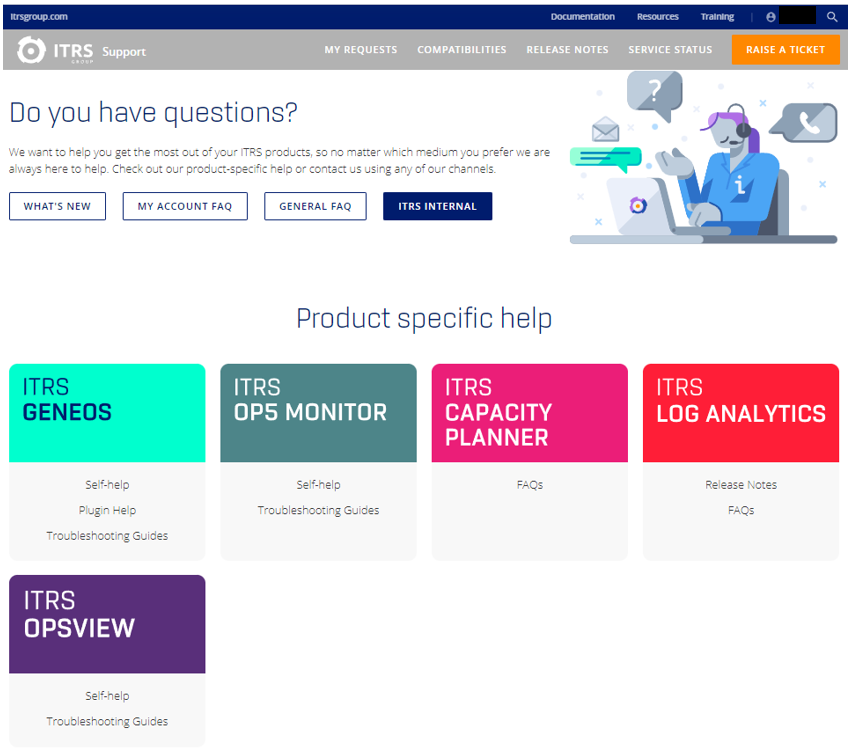Open My Account FAQ

click(185, 206)
